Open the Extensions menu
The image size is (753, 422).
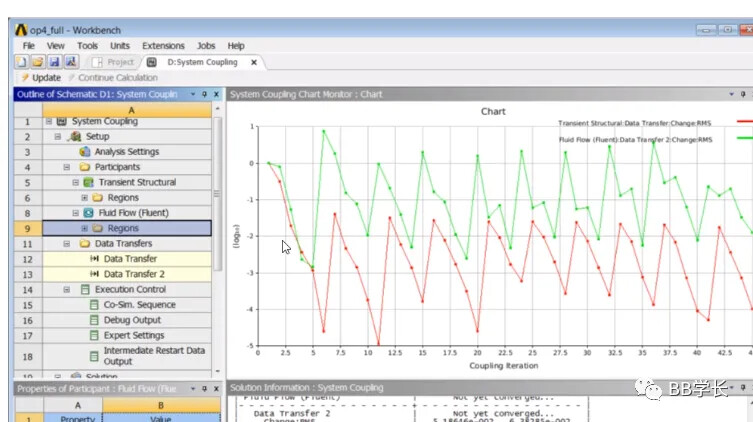click(x=163, y=46)
